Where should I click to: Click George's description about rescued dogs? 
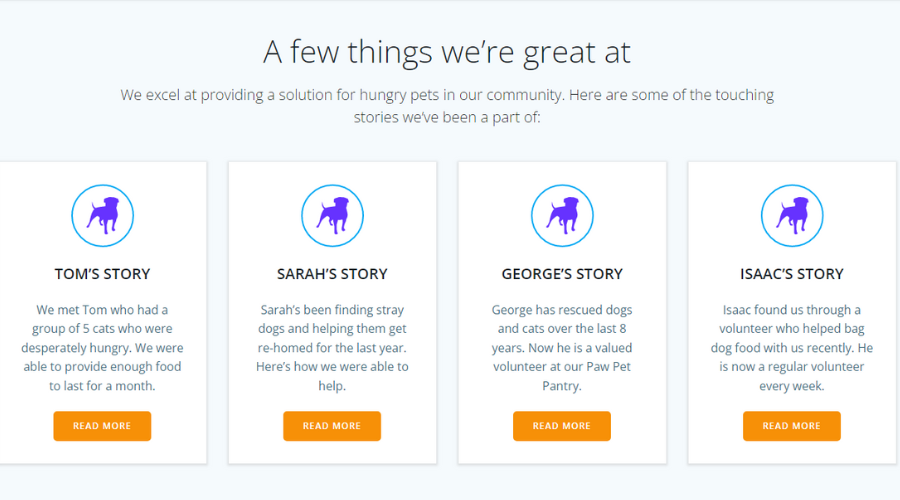[562, 348]
